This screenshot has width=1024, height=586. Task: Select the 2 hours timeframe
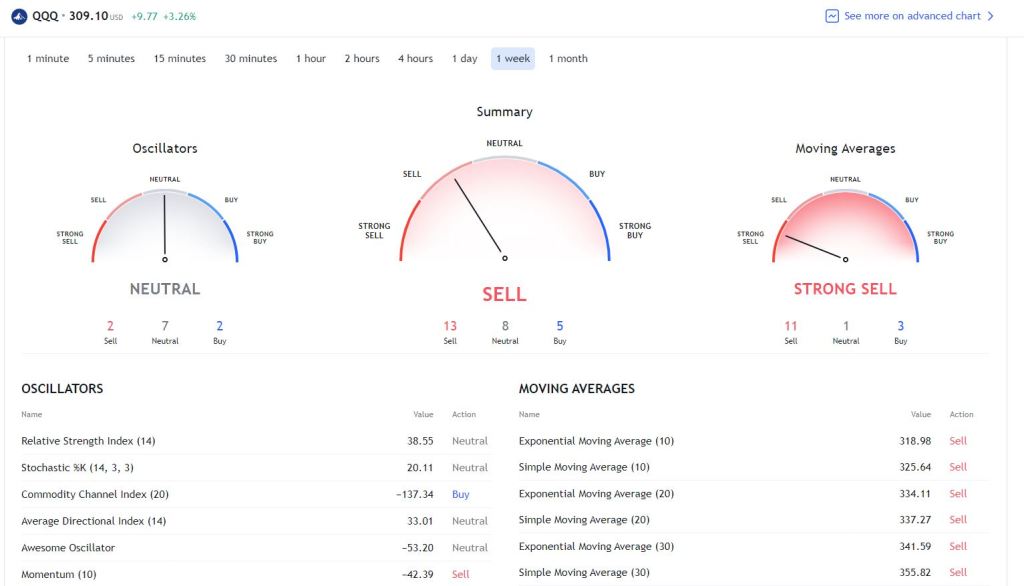click(361, 58)
